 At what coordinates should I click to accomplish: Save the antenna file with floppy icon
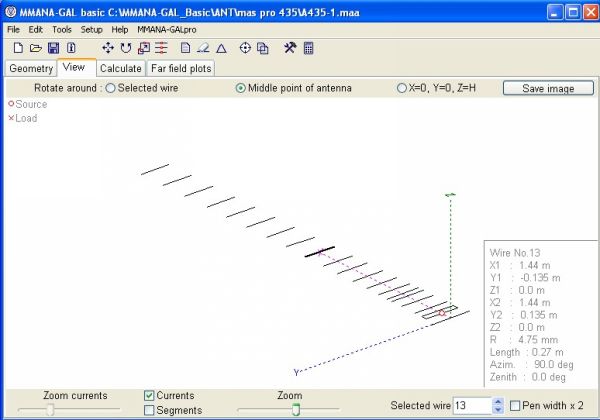(x=53, y=48)
